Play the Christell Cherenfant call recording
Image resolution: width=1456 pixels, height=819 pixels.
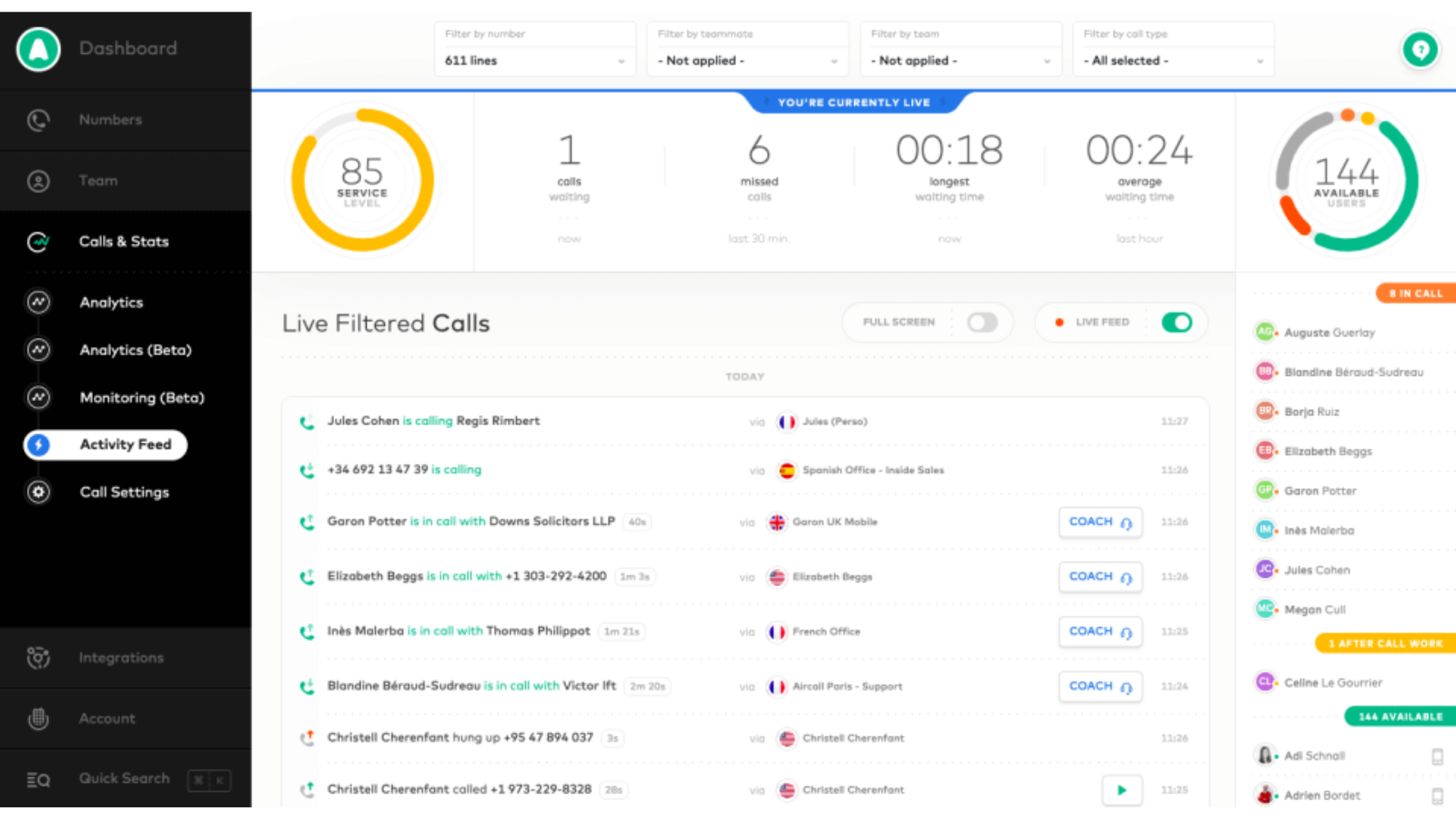[x=1122, y=790]
